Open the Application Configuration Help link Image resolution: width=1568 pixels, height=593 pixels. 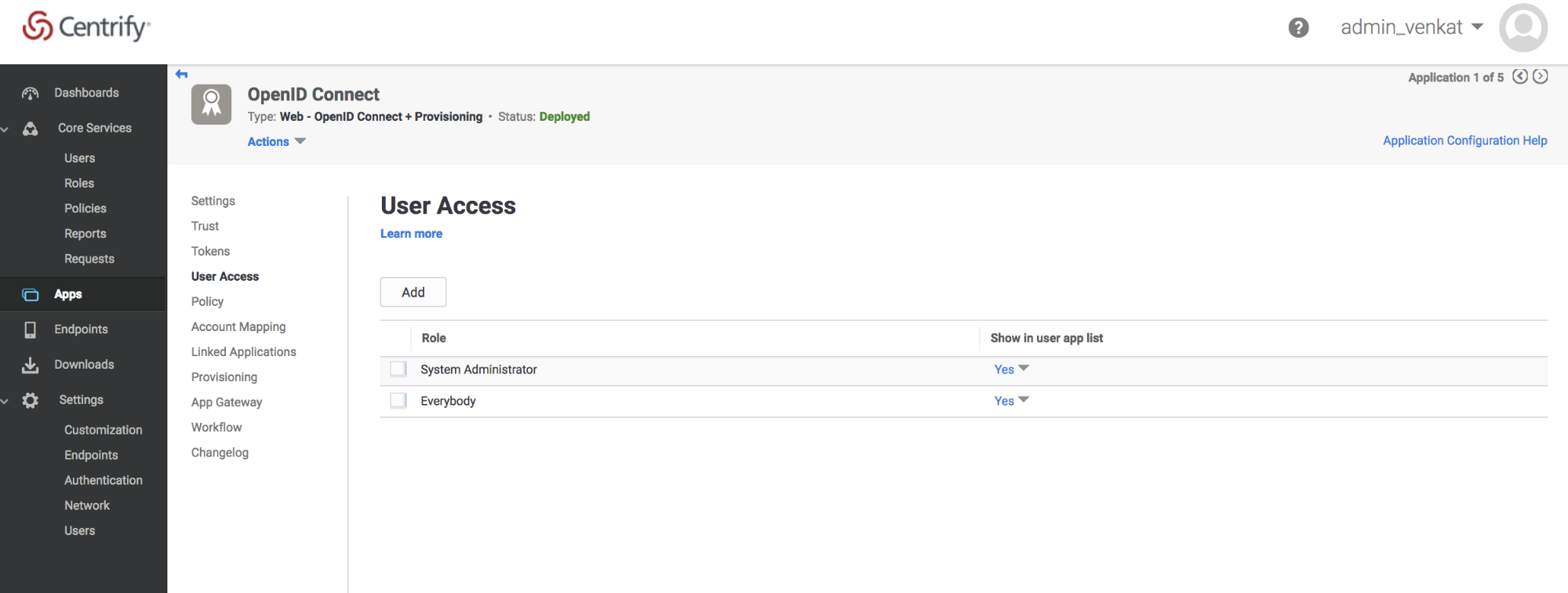click(x=1464, y=140)
